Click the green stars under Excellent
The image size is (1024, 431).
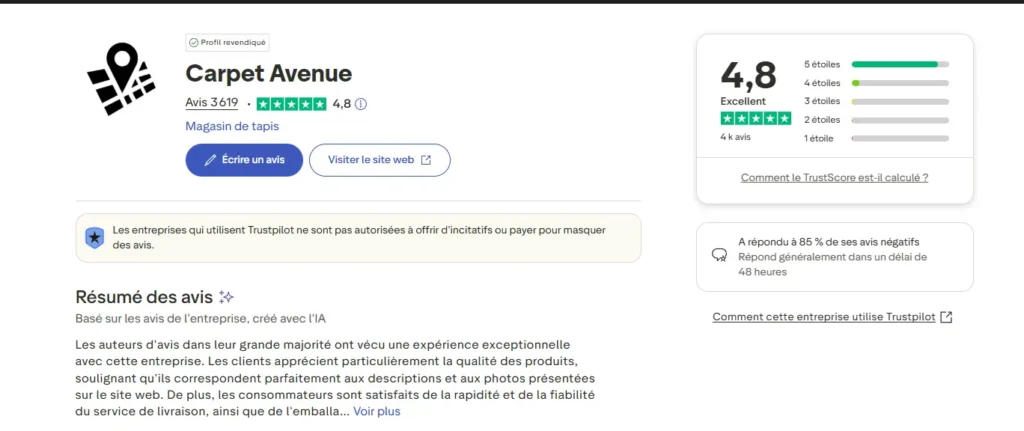(756, 118)
